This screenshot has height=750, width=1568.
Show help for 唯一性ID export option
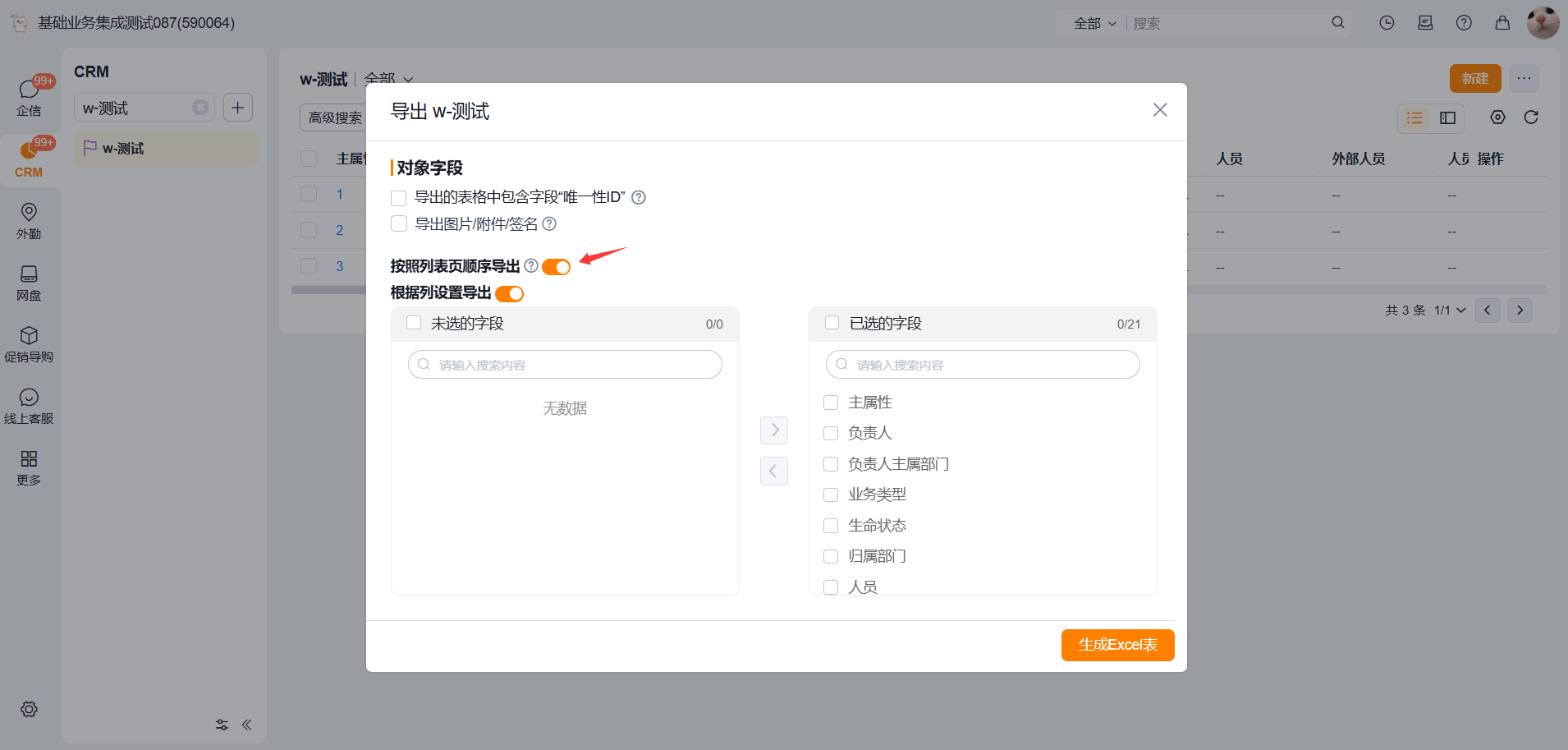(x=639, y=197)
